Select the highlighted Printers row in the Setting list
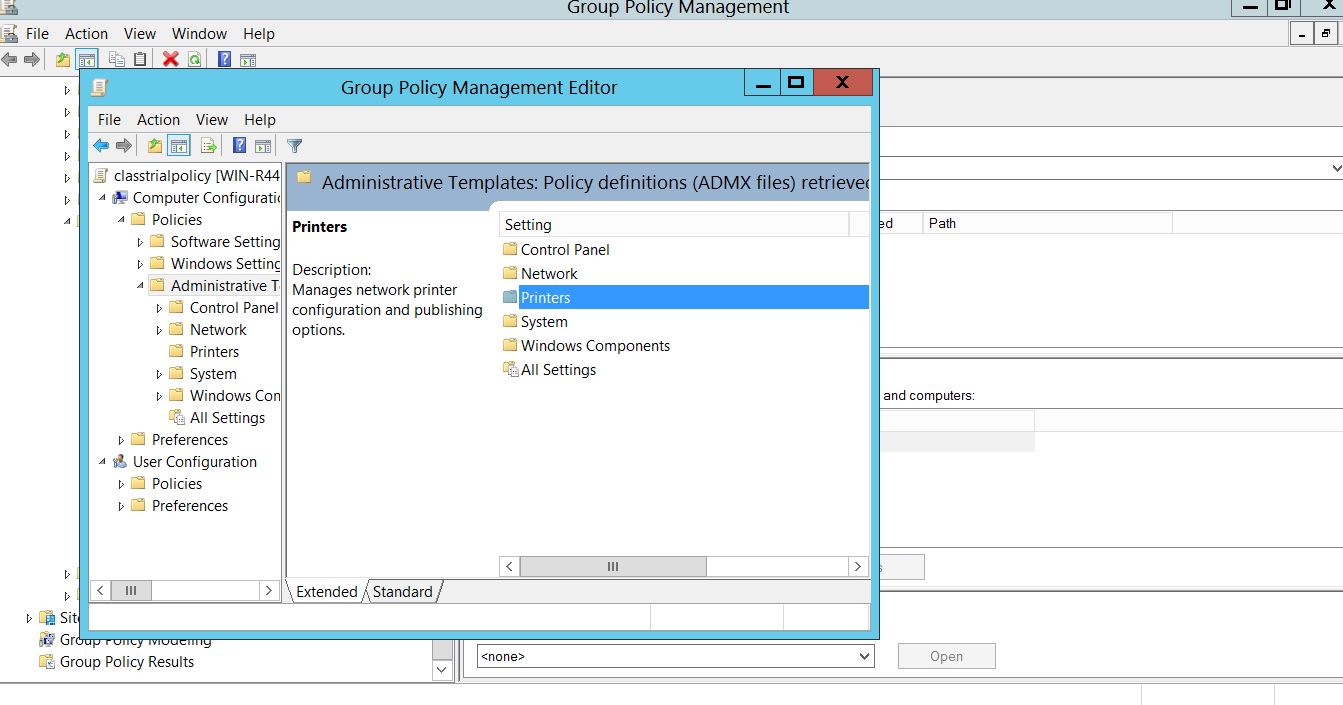 (x=685, y=298)
